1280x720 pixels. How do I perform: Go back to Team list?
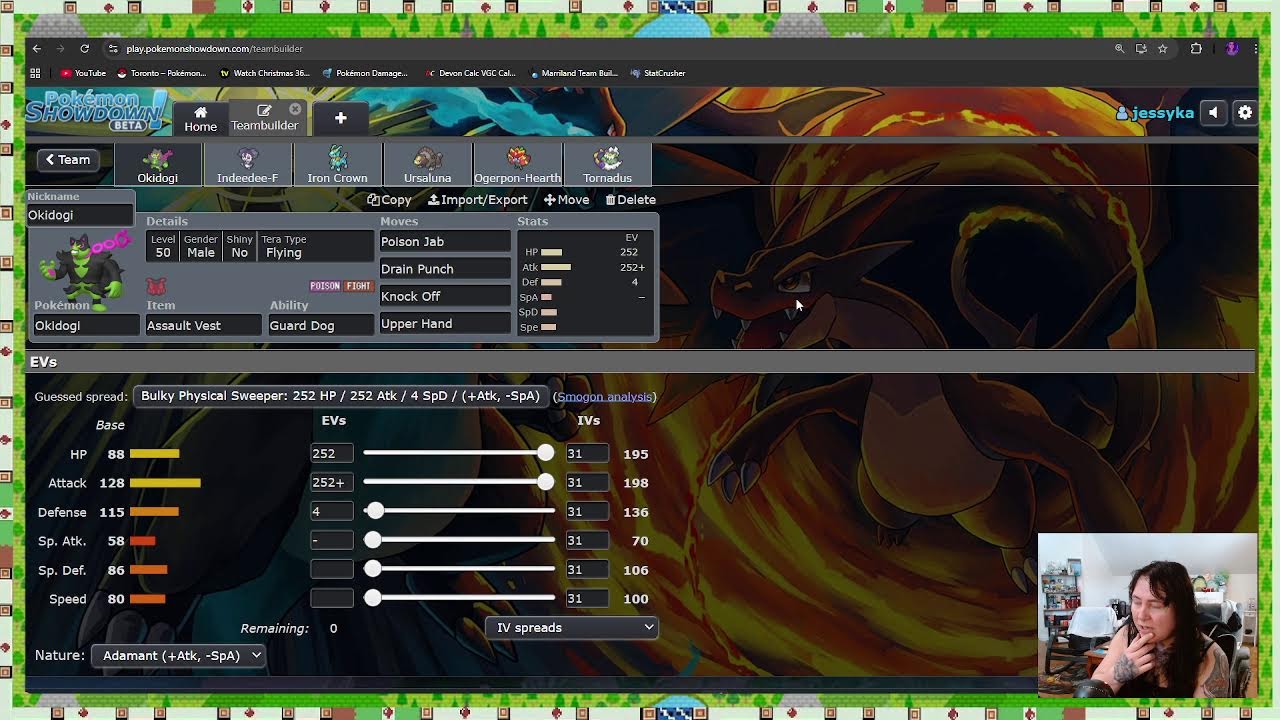coord(67,159)
